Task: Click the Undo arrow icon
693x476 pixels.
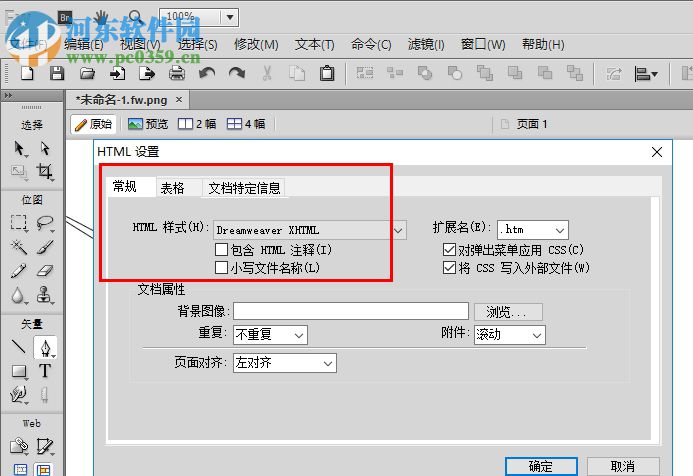Action: (x=207, y=73)
